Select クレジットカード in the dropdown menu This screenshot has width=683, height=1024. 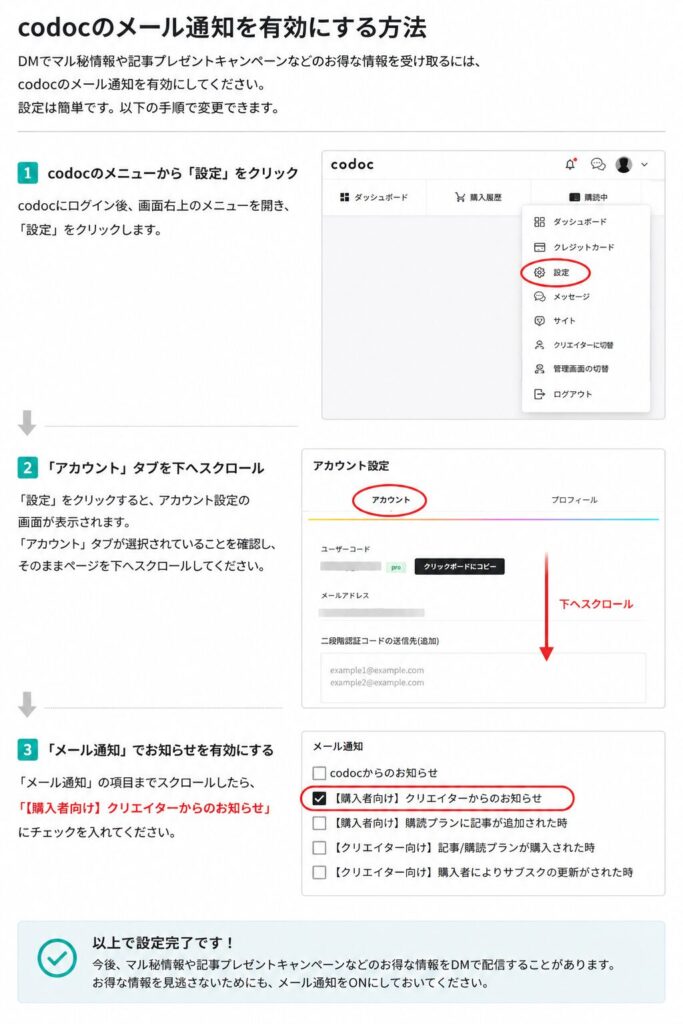click(x=584, y=248)
